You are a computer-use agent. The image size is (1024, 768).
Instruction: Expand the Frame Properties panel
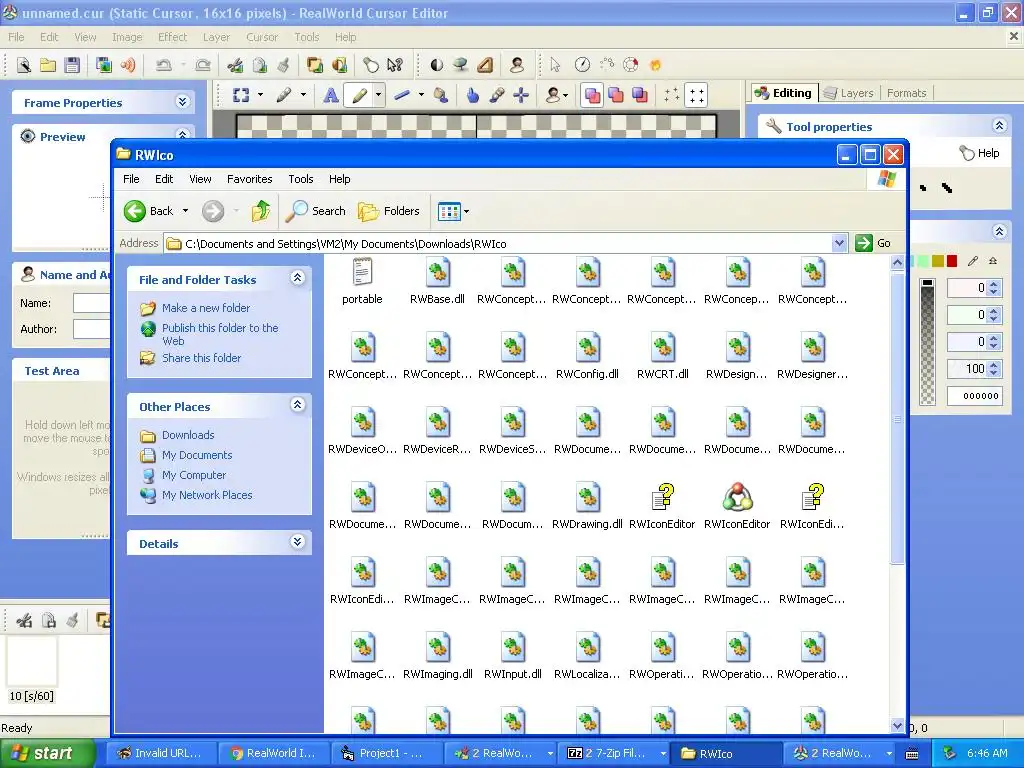pyautogui.click(x=182, y=102)
